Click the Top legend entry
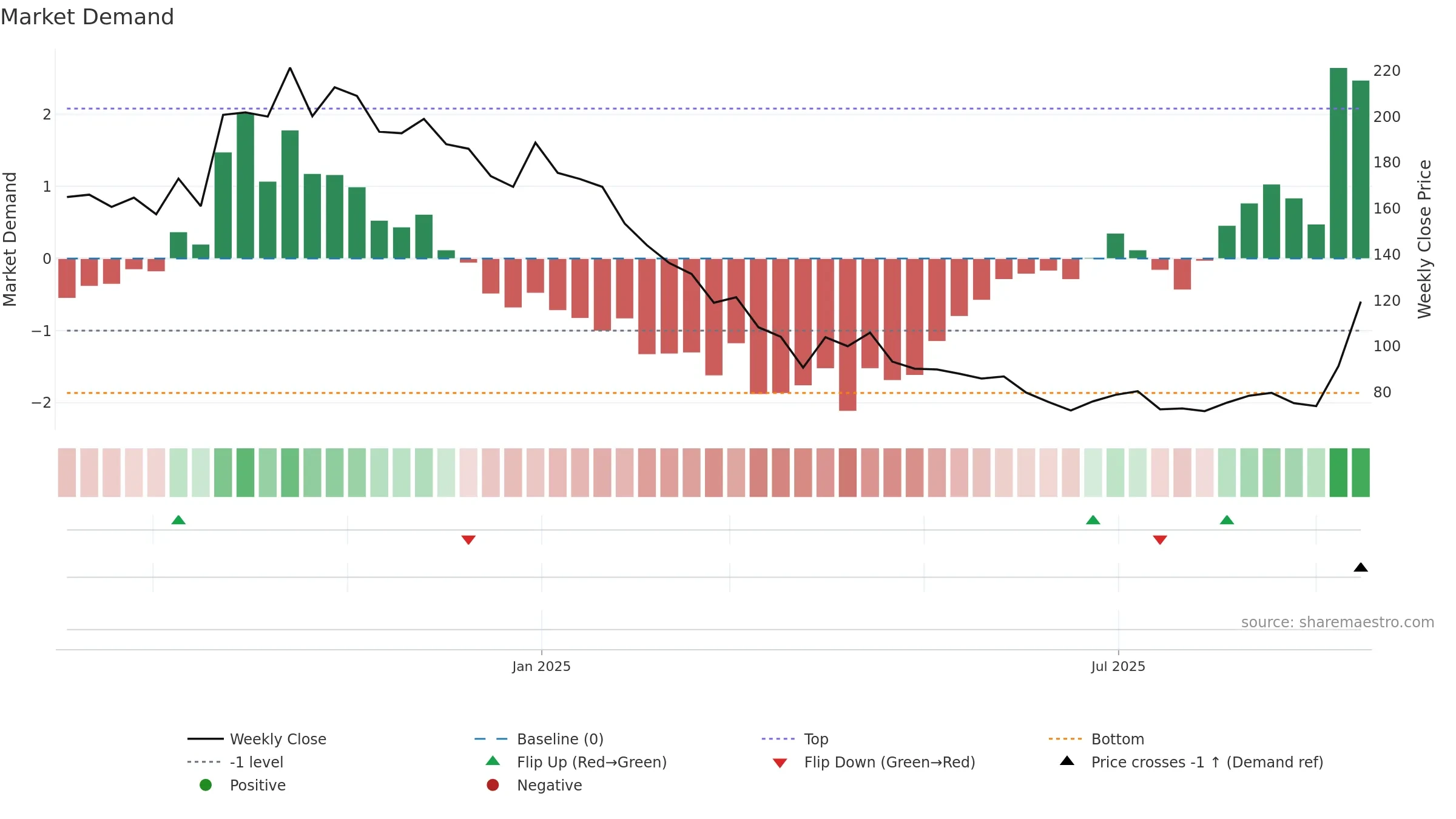The height and width of the screenshot is (819, 1456). pyautogui.click(x=795, y=739)
